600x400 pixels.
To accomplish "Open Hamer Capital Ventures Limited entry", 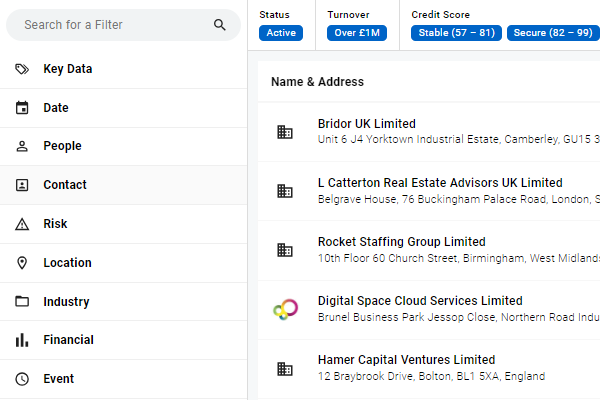I will 406,360.
